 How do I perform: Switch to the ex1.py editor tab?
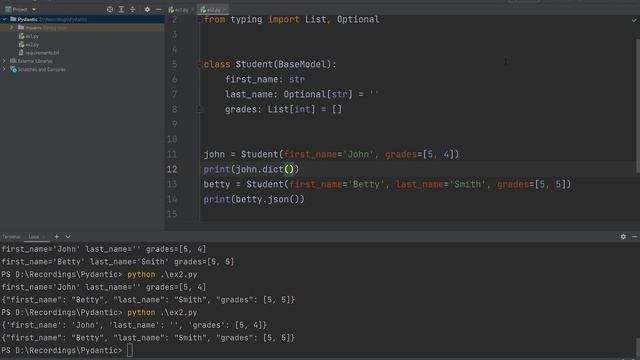point(181,9)
